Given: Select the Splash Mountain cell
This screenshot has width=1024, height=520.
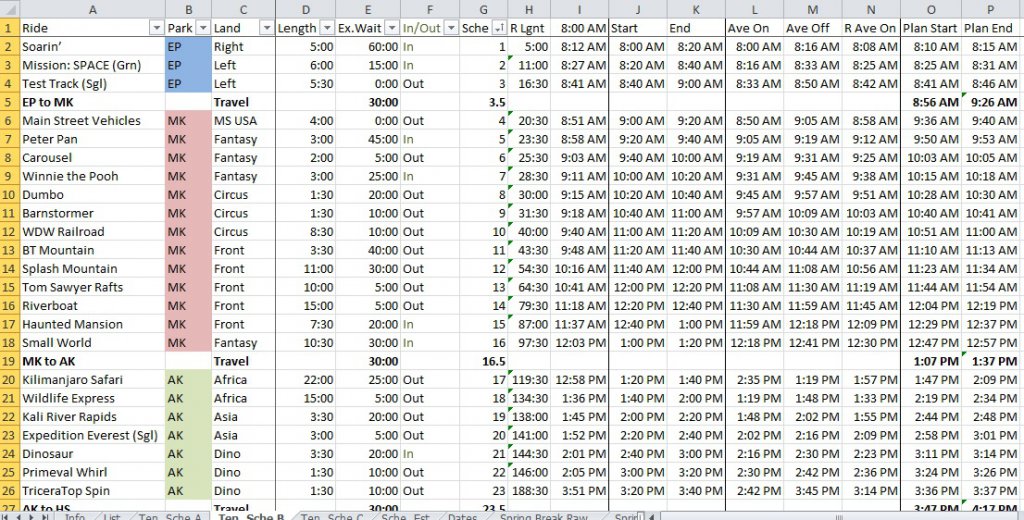Looking at the screenshot, I should pyautogui.click(x=92, y=268).
